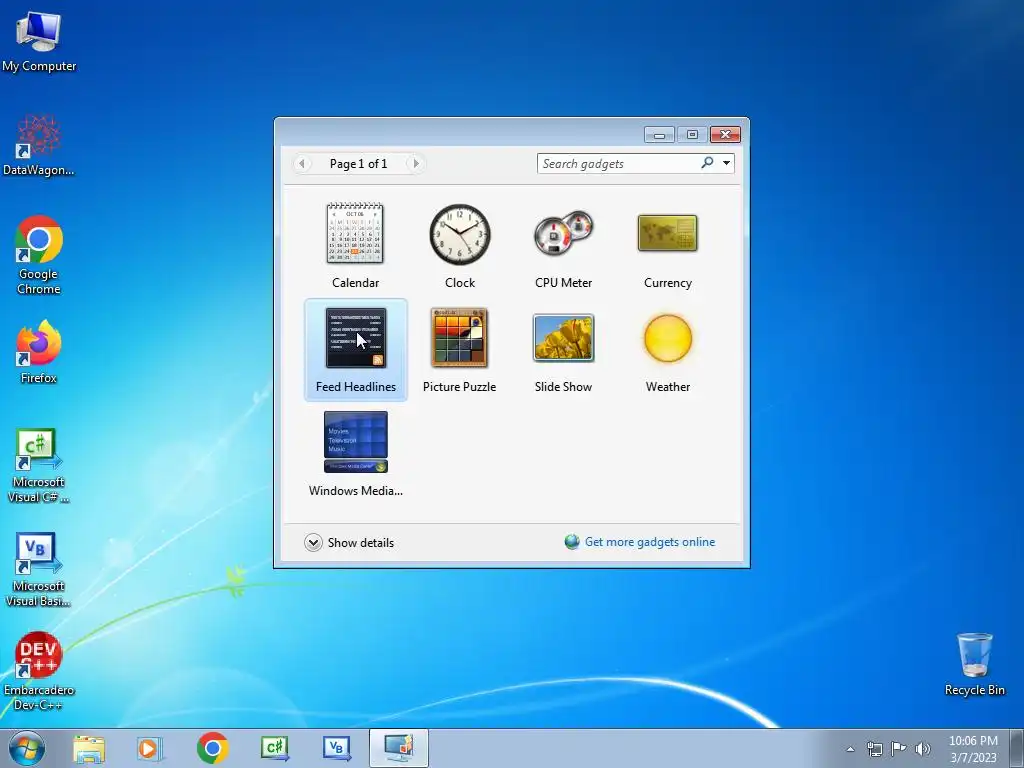1024x768 pixels.
Task: Select the Recycle Bin icon
Action: 974,664
